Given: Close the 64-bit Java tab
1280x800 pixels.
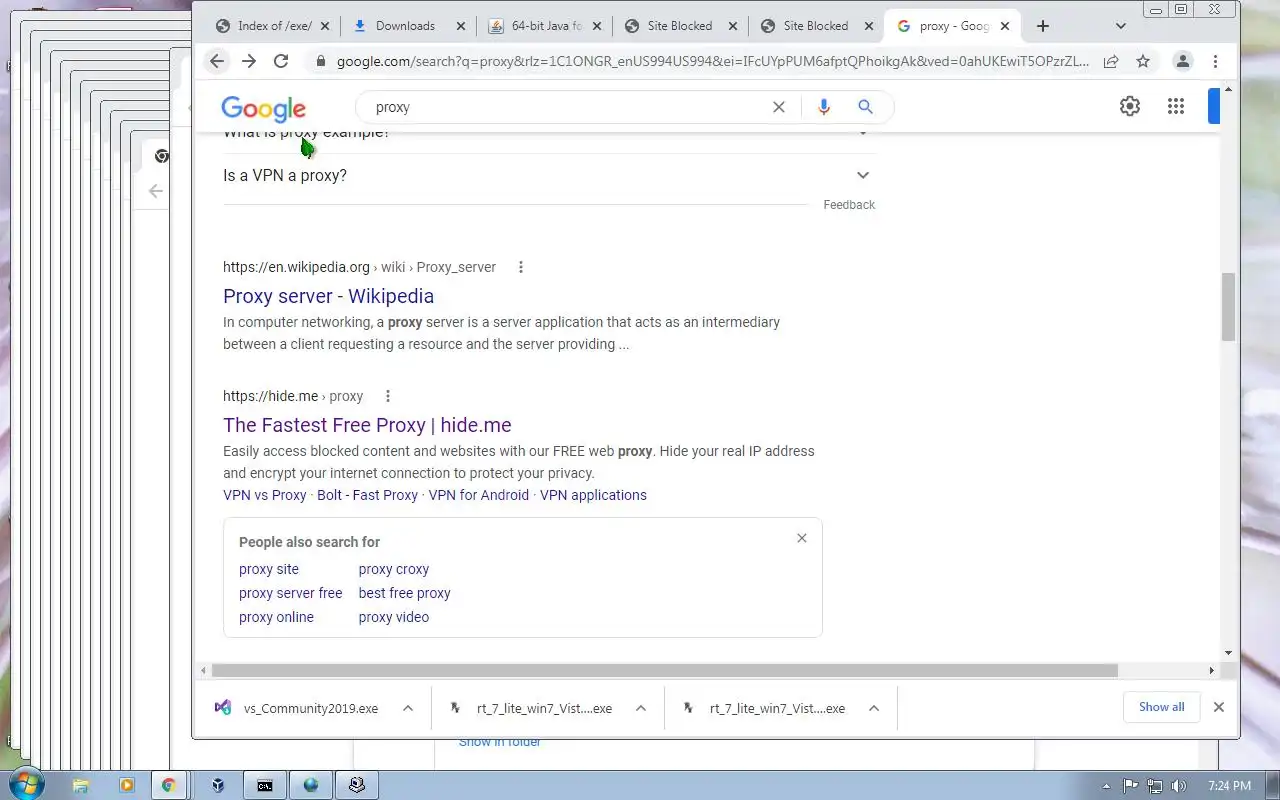Looking at the screenshot, I should [597, 26].
